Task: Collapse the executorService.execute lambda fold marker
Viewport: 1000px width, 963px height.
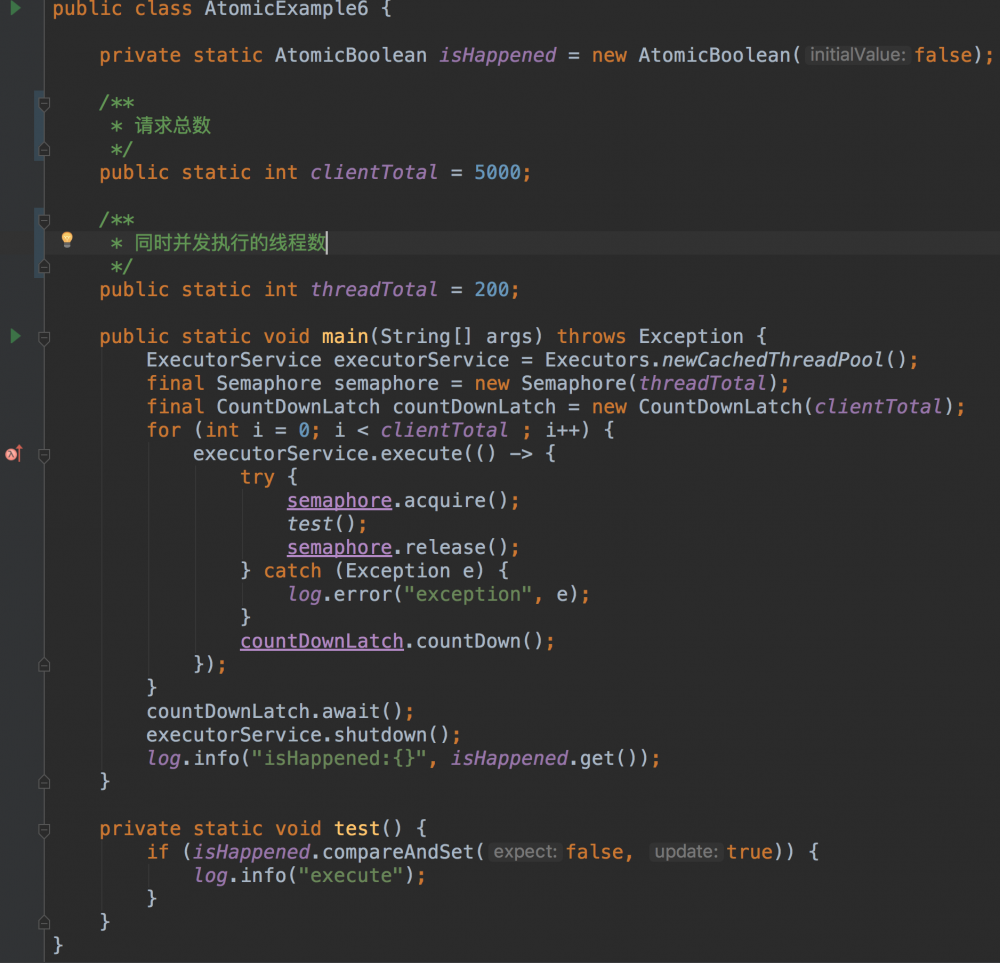Action: [44, 455]
